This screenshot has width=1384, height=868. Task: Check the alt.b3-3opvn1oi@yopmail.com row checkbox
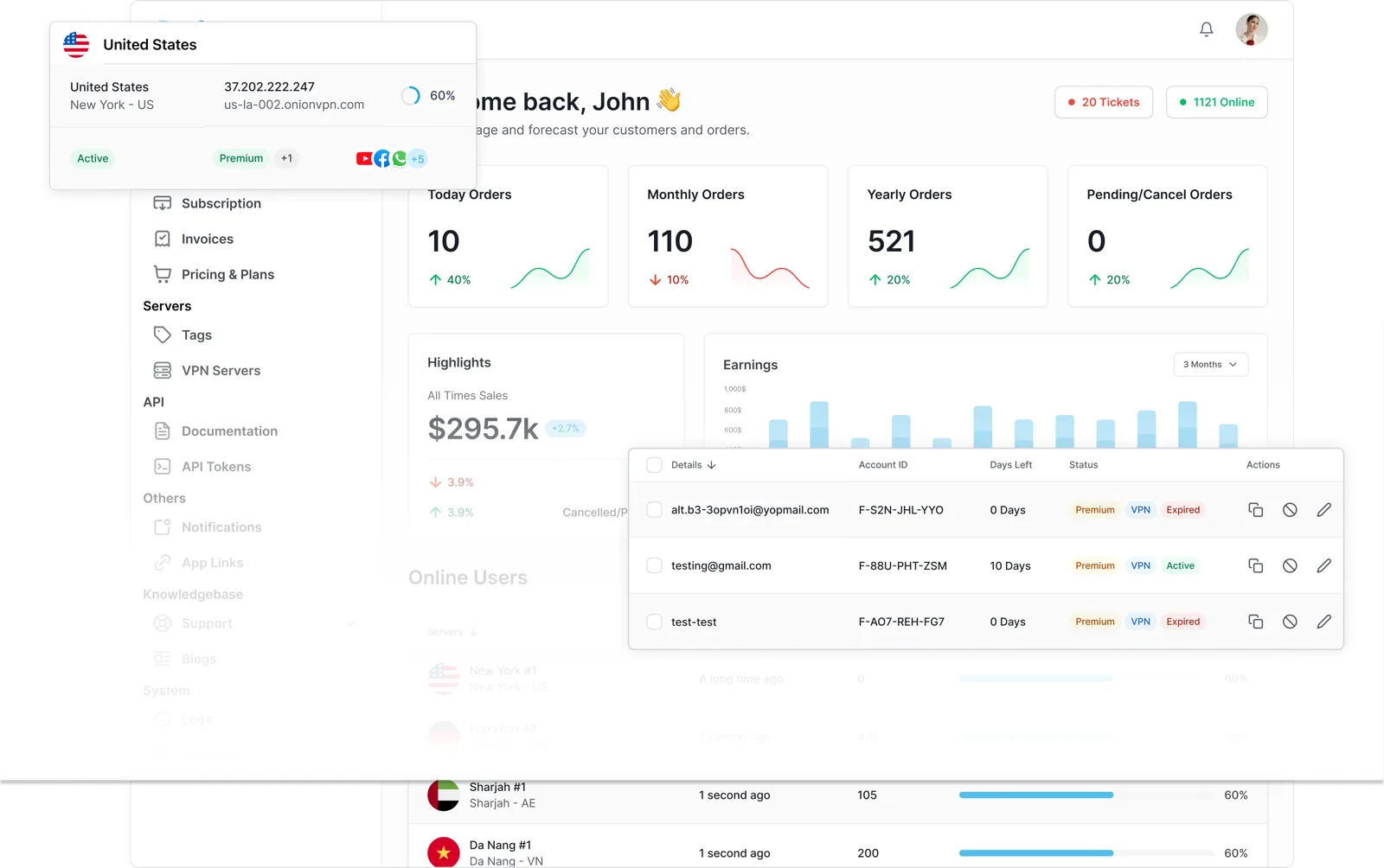pyautogui.click(x=654, y=510)
